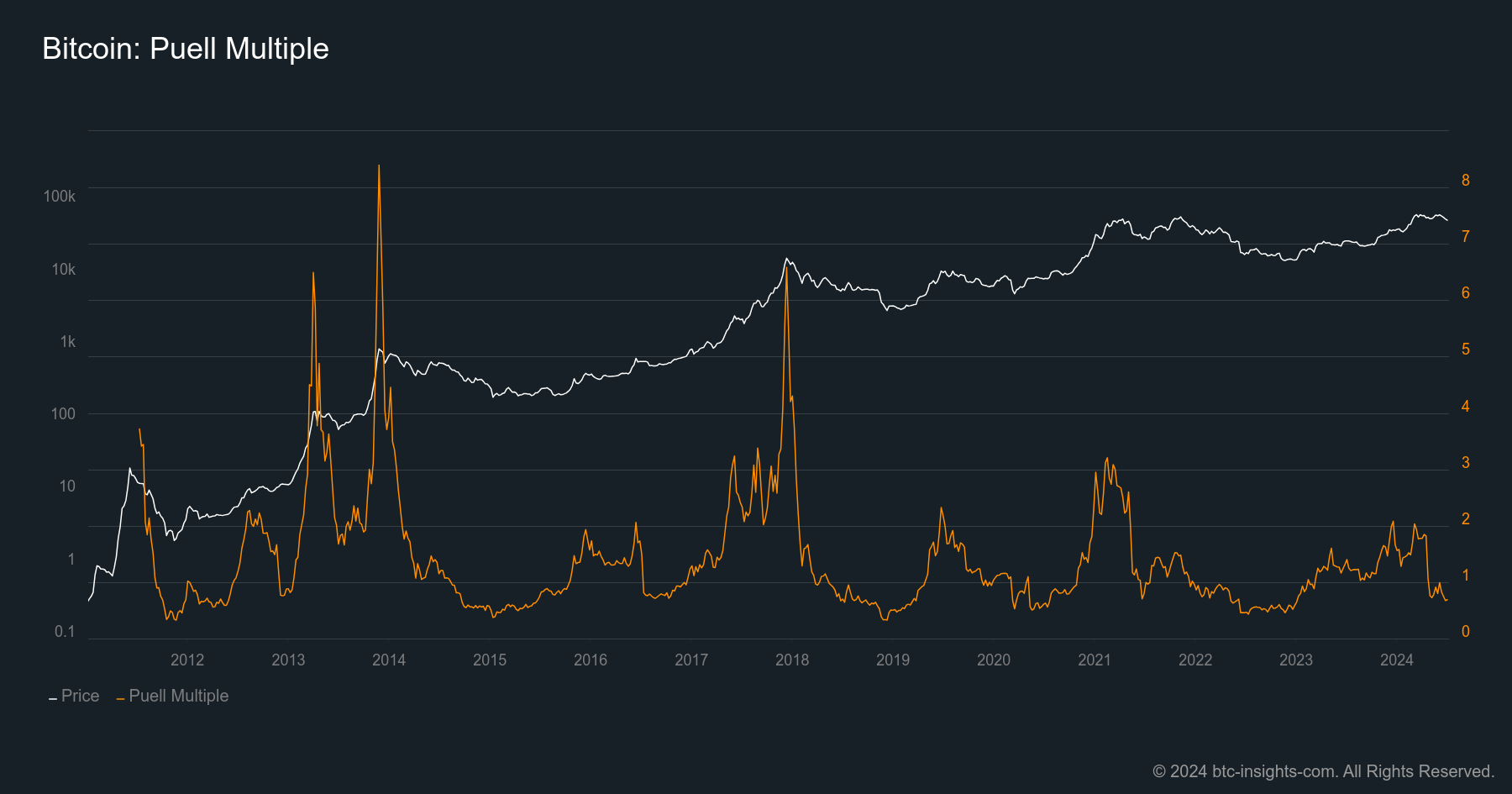Click the orange Puell Multiple legend marker

click(120, 698)
